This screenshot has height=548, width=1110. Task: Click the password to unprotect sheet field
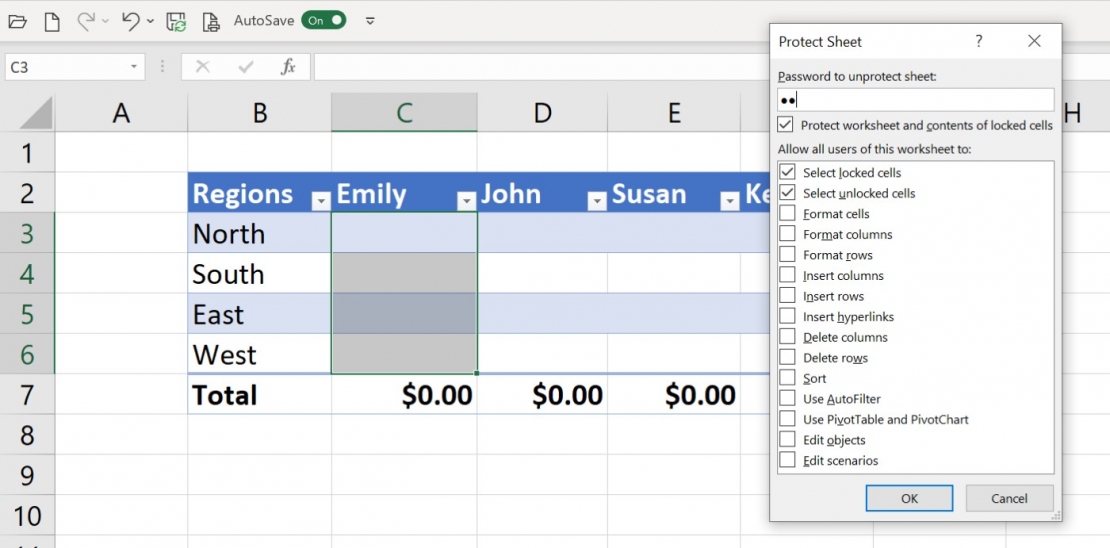pos(915,99)
